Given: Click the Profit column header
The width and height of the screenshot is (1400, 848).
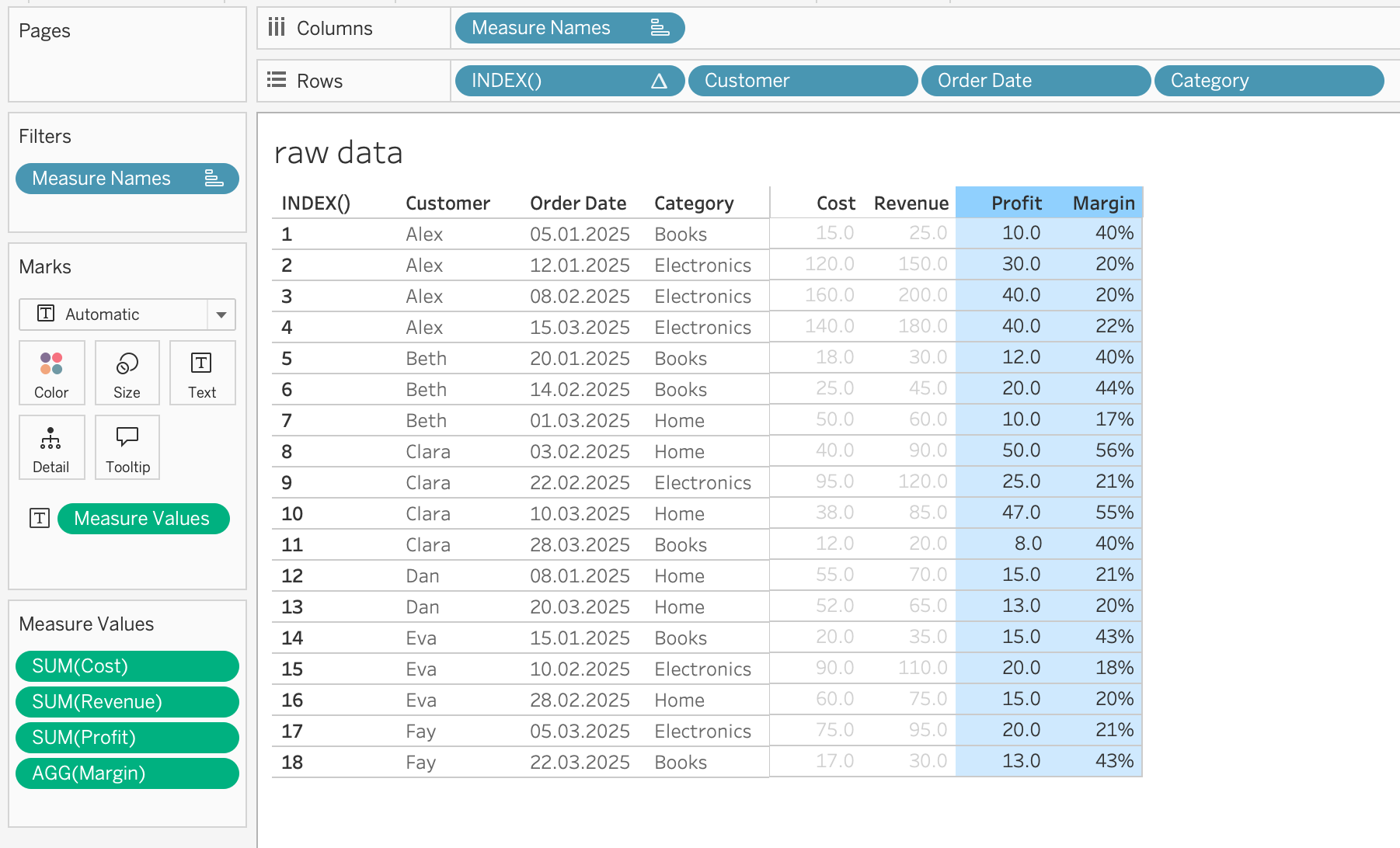Looking at the screenshot, I should pos(1016,203).
